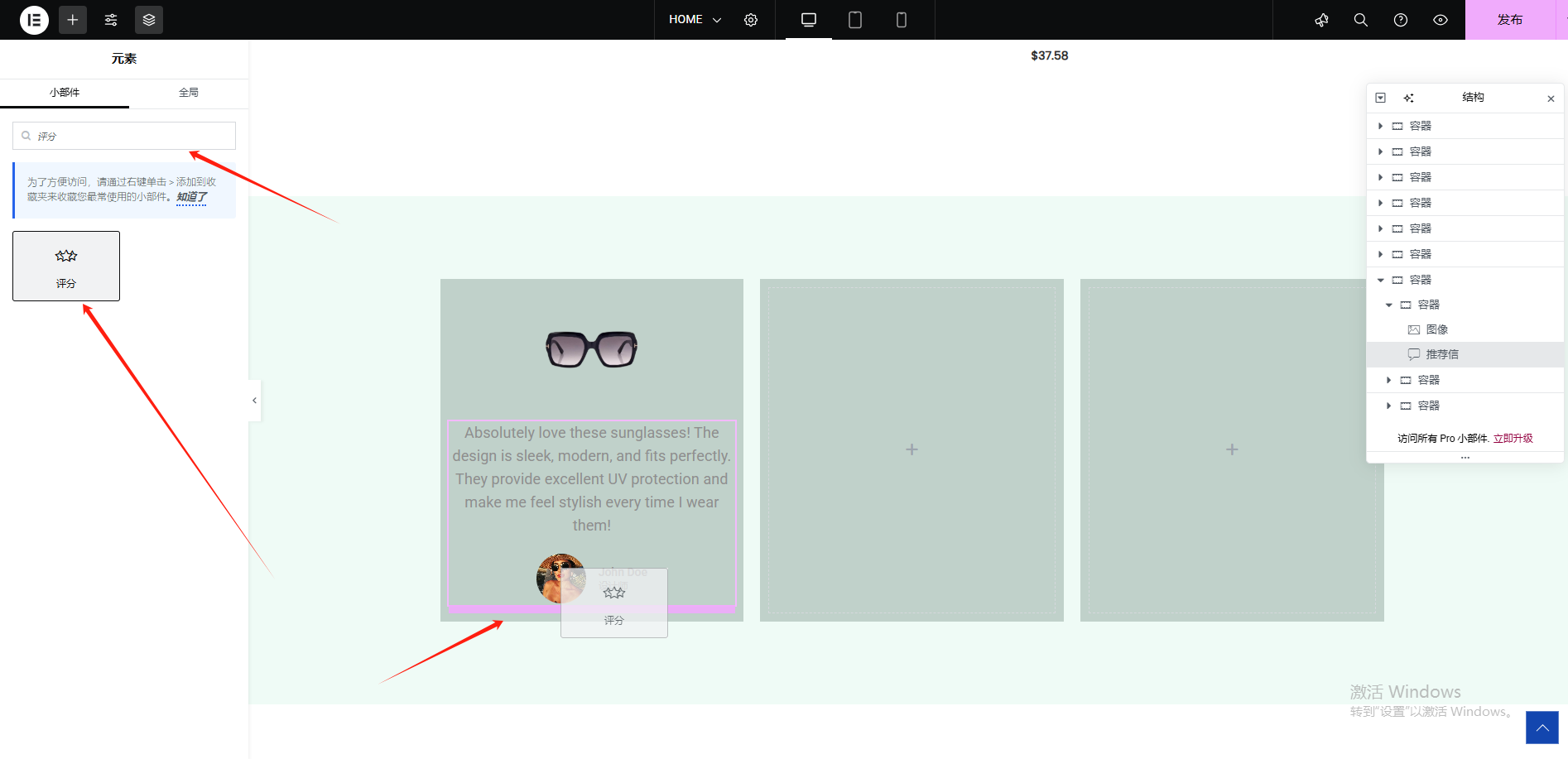Open the add element plus button
Screen dimensions: 1568x759
(x=73, y=20)
